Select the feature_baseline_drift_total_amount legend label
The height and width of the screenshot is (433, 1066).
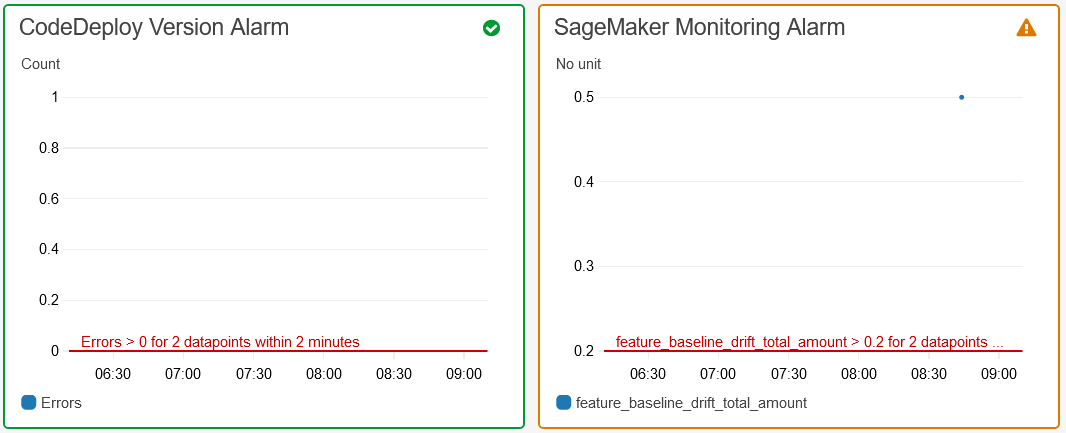coord(691,403)
